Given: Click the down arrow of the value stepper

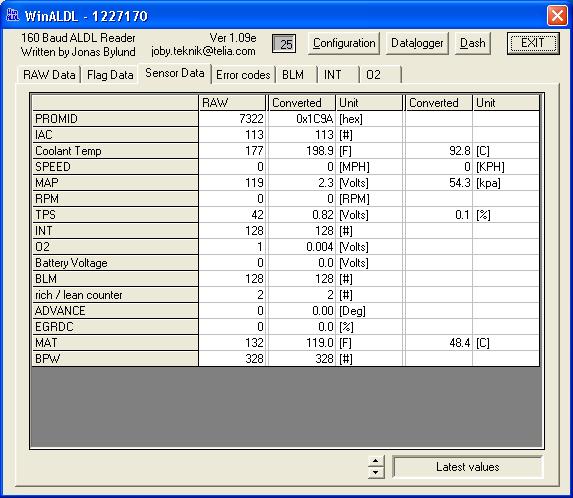Looking at the screenshot, I should [376, 472].
